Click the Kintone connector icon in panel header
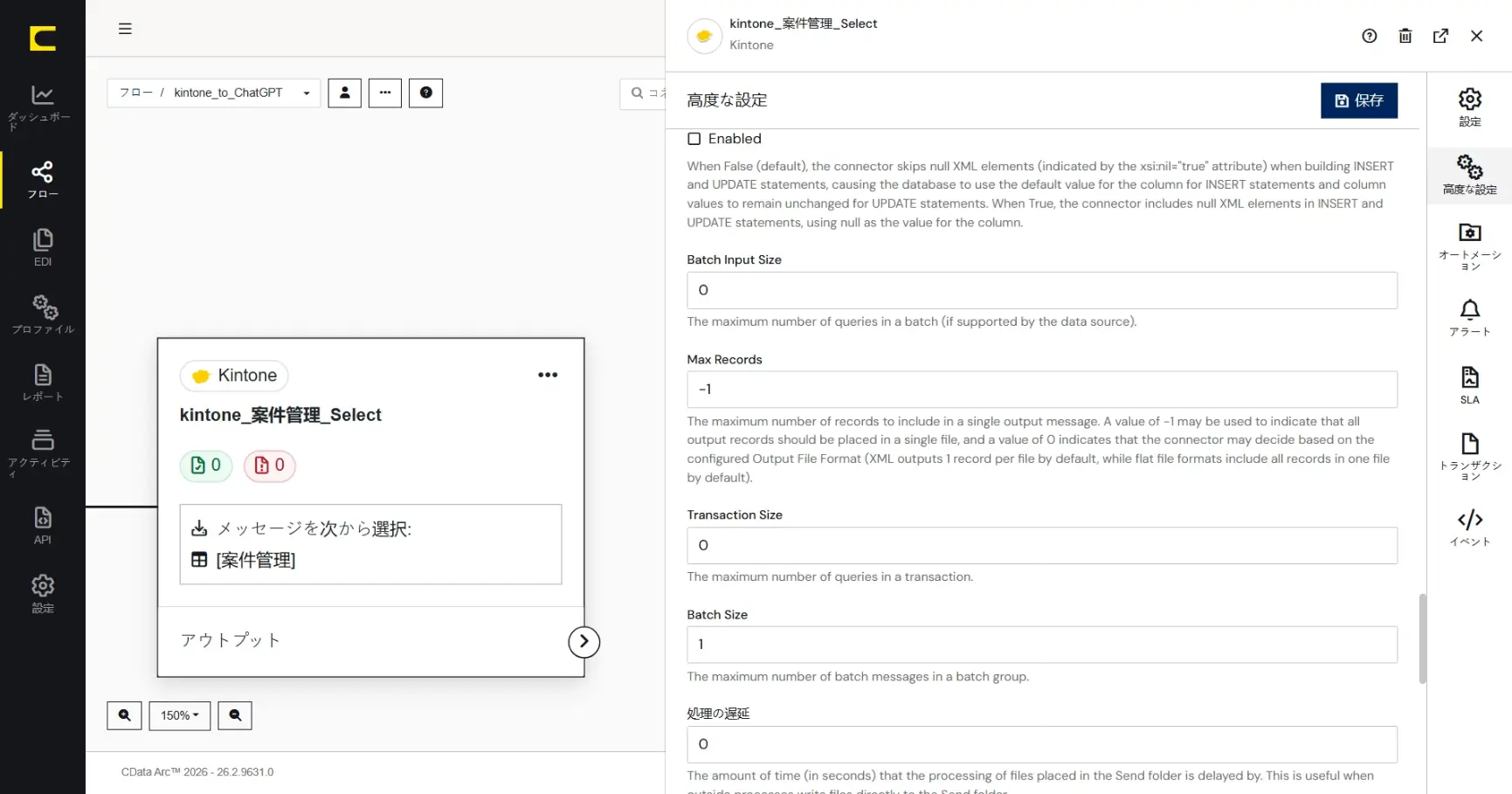1512x794 pixels. 704,36
